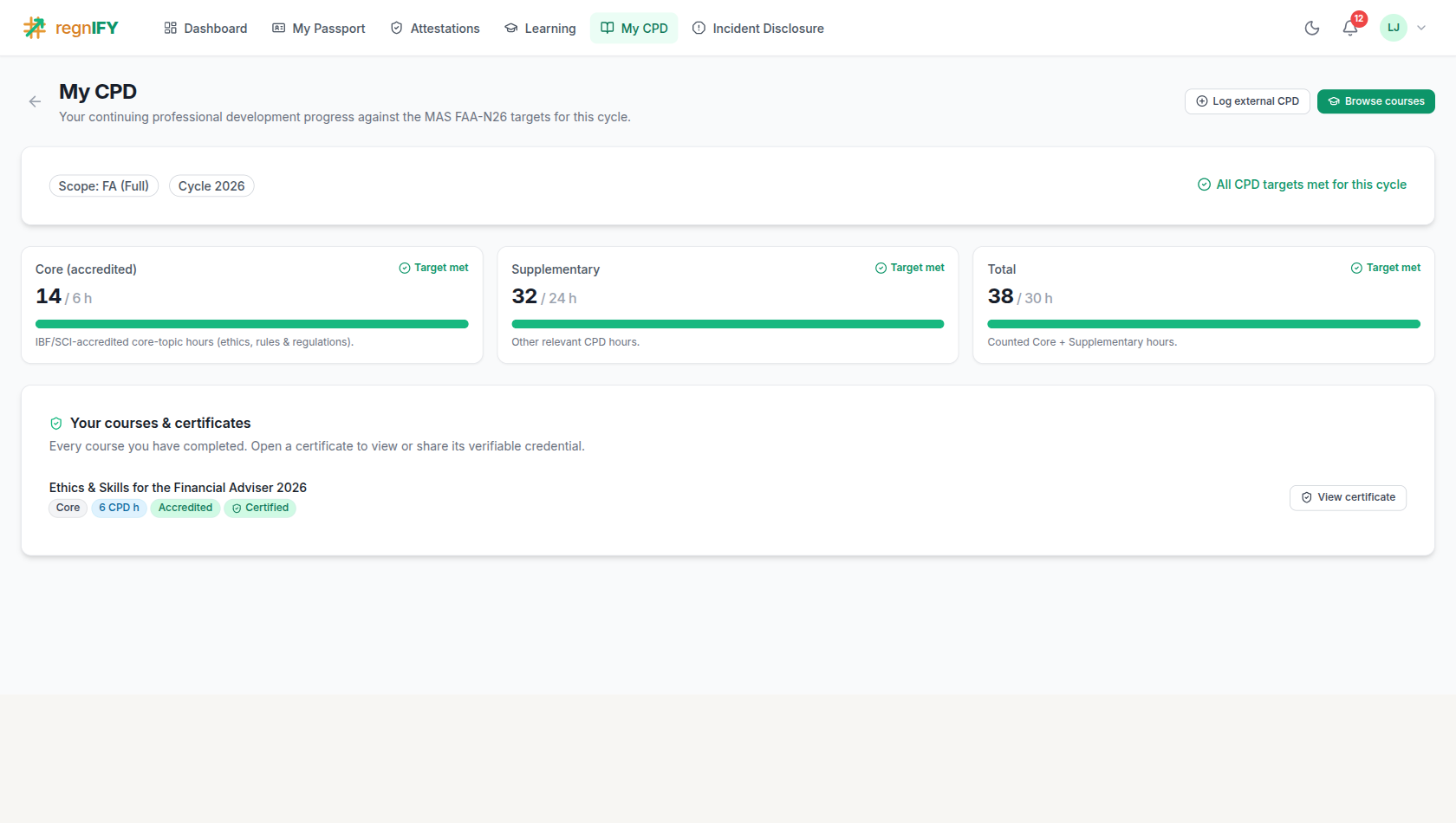
Task: Click the 38 / 30 h total value
Action: (x=1021, y=296)
